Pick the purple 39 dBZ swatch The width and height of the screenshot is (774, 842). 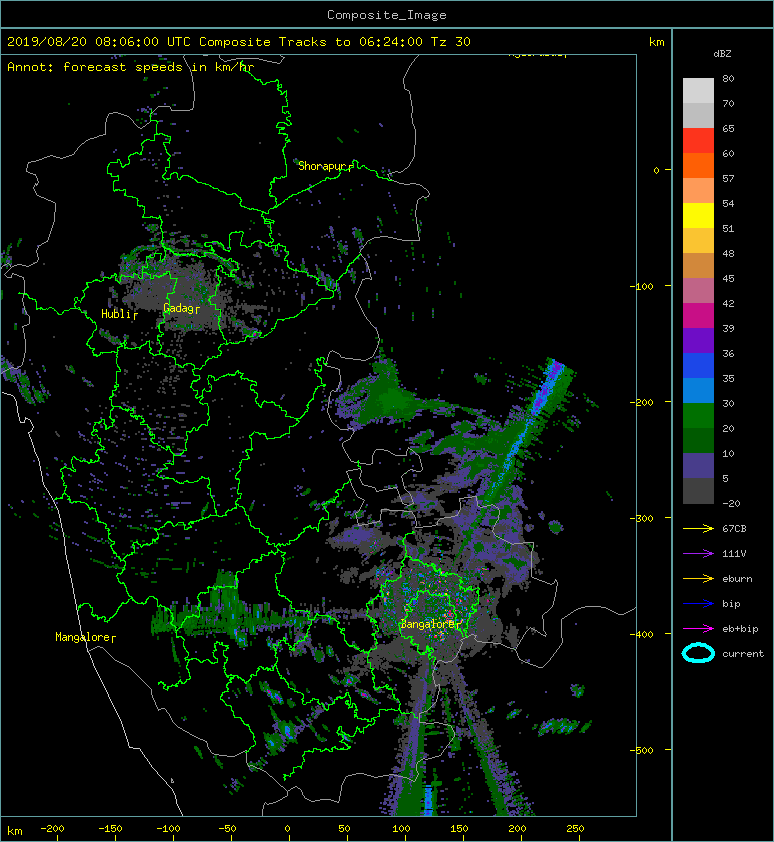[698, 340]
